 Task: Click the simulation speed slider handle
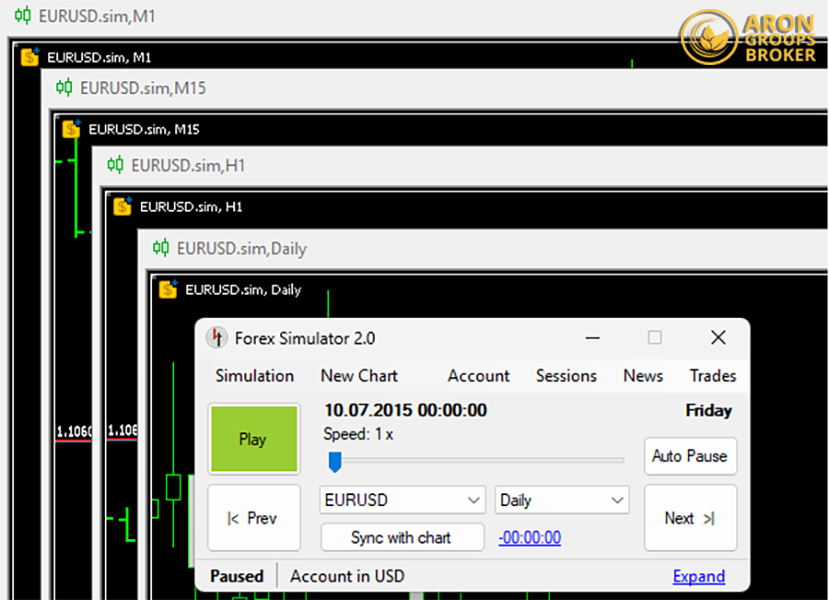point(336,461)
